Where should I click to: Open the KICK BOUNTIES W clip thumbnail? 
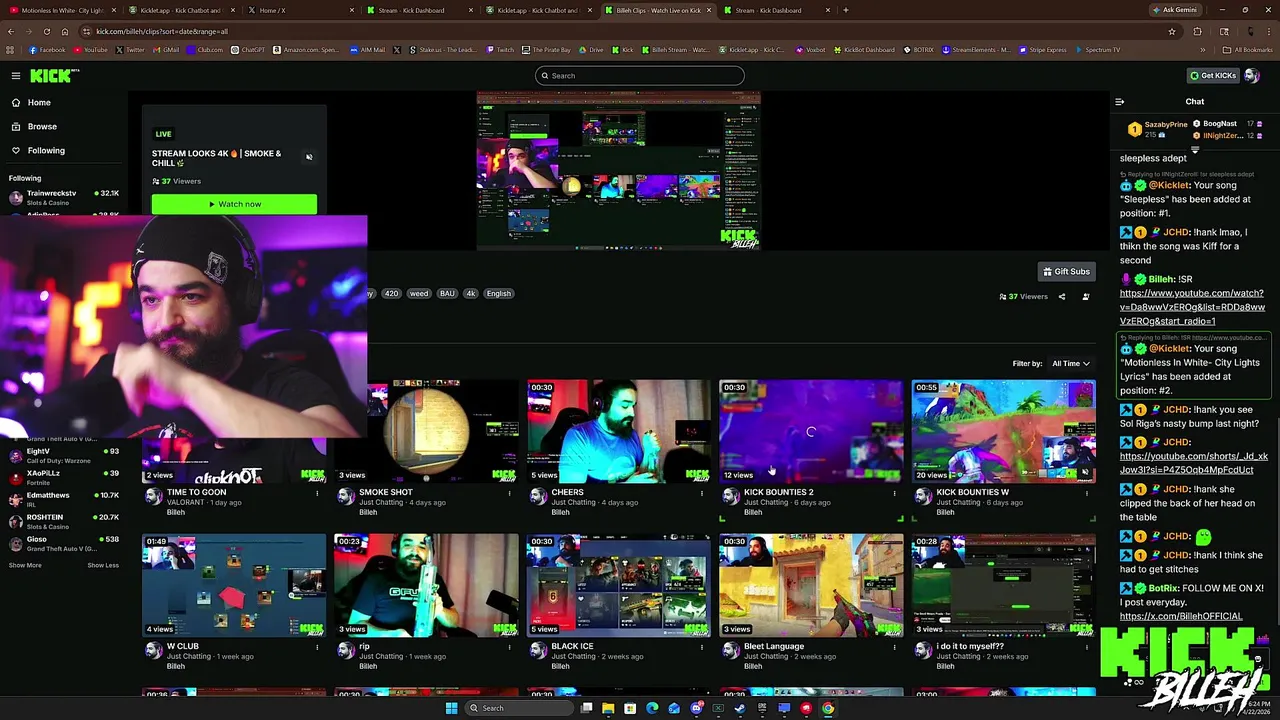[x=1003, y=431]
